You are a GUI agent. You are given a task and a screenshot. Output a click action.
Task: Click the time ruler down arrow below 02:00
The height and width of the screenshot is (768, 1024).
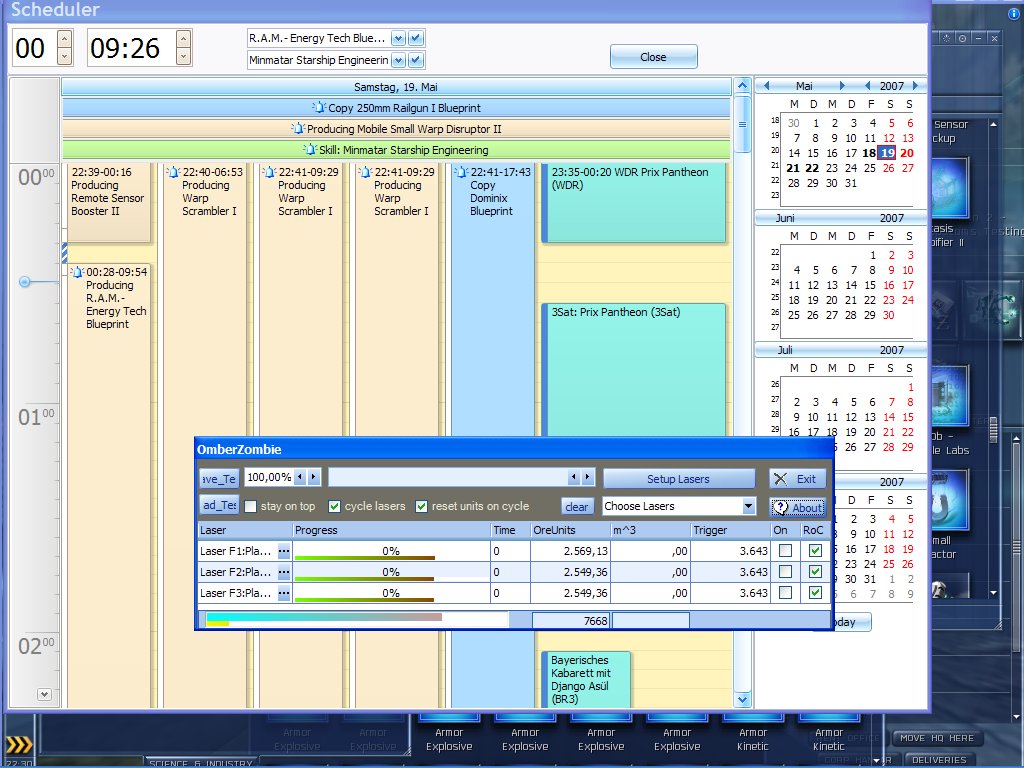[x=44, y=694]
